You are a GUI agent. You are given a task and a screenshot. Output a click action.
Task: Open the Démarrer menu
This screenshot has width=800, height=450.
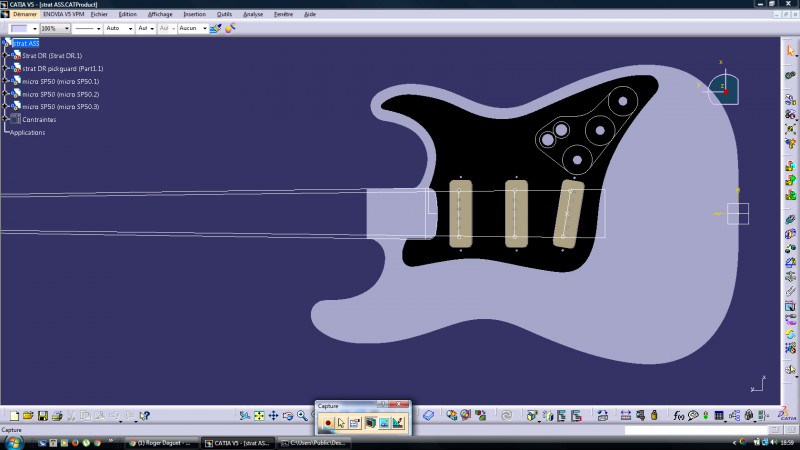[25, 15]
